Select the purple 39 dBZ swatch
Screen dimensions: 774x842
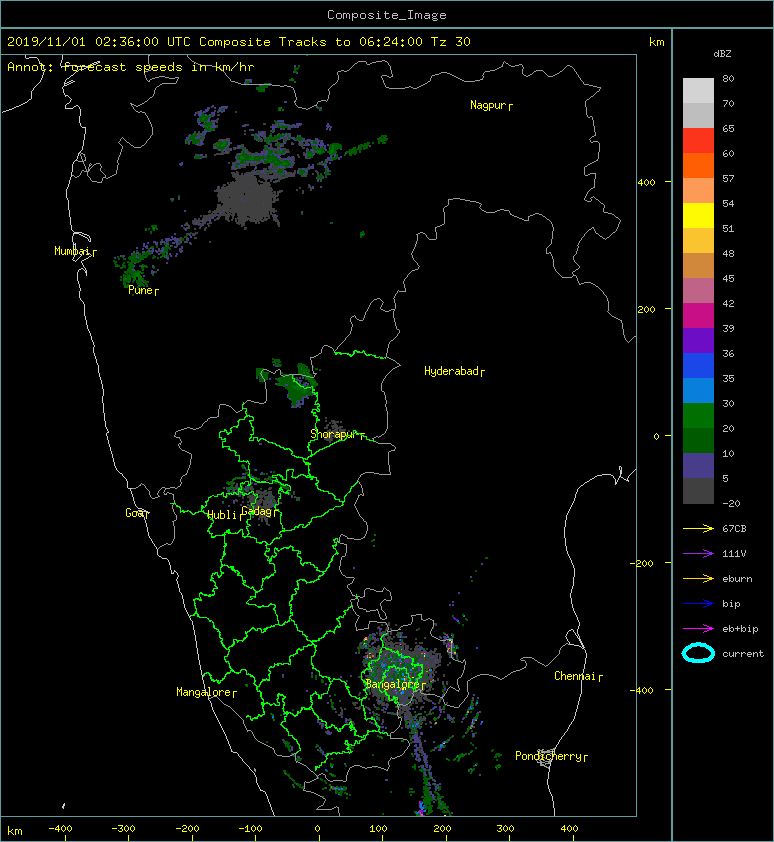(x=698, y=340)
